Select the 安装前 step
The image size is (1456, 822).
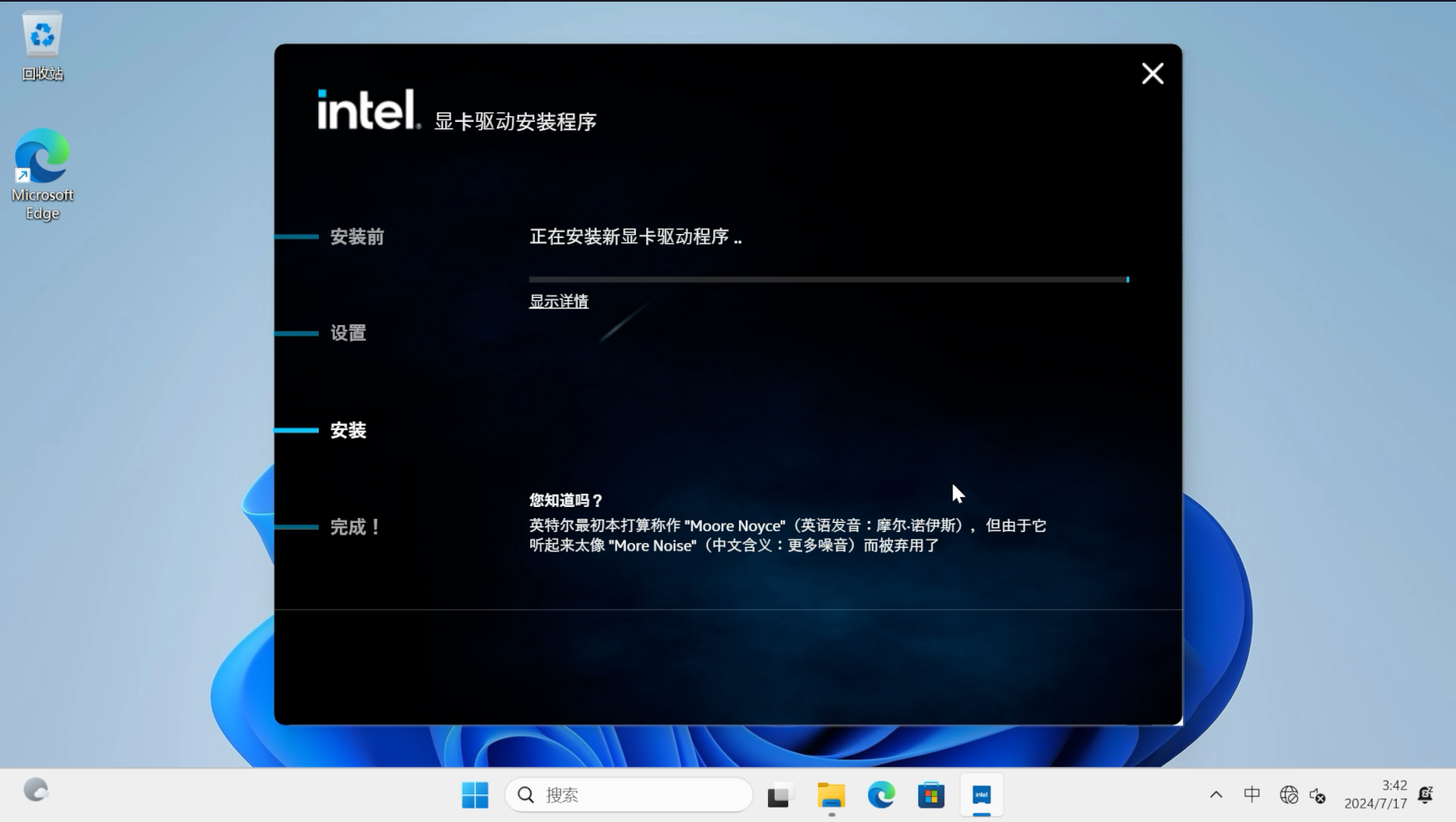(356, 237)
